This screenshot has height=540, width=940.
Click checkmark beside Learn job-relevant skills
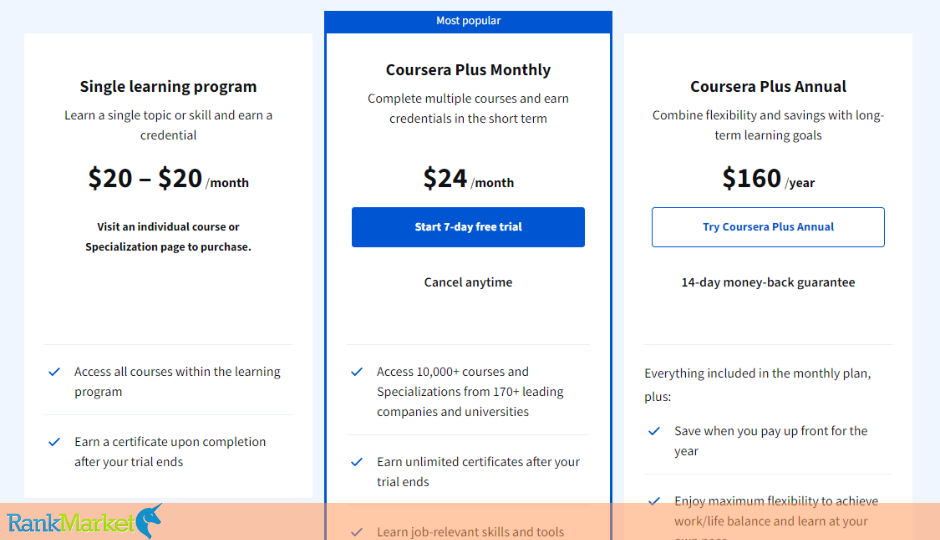(x=357, y=532)
